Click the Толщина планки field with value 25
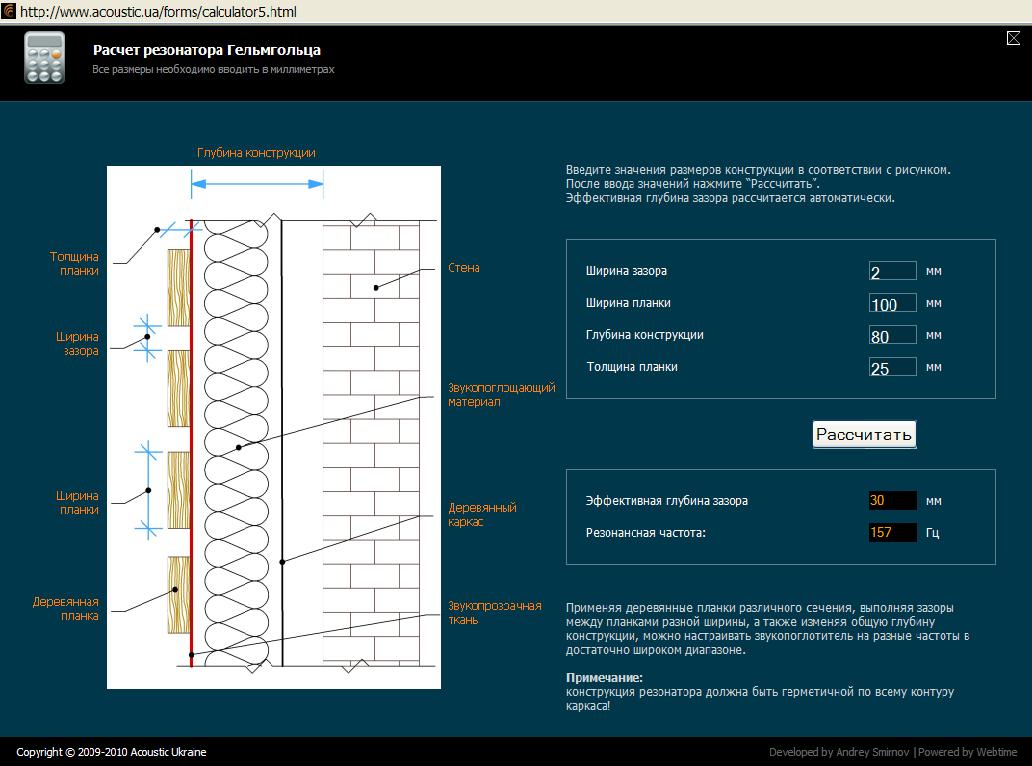Screen dimensions: 1032x766 pyautogui.click(x=892, y=367)
